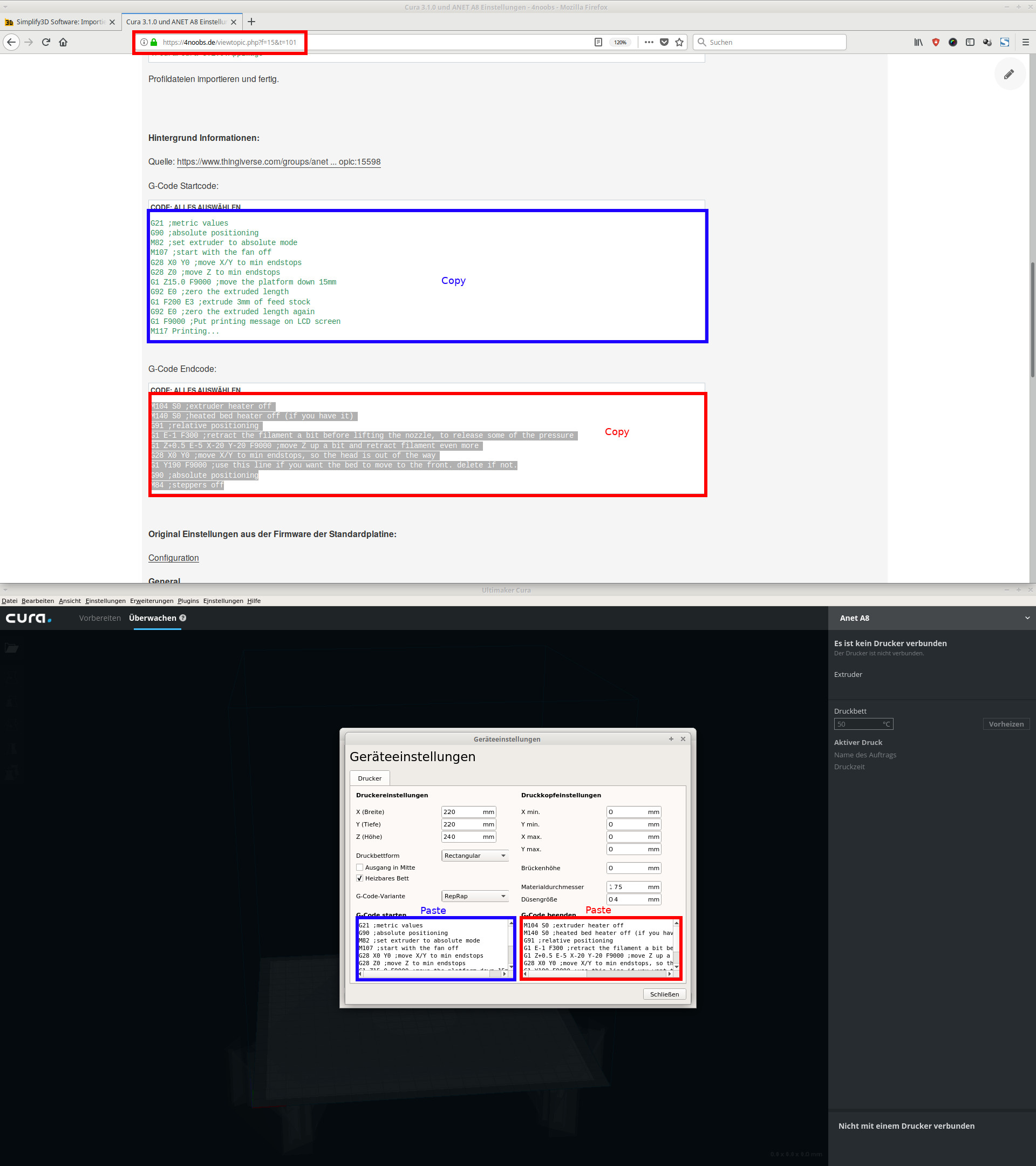Save page to Pocket icon
Viewport: 1036px width, 1166px height.
(664, 42)
